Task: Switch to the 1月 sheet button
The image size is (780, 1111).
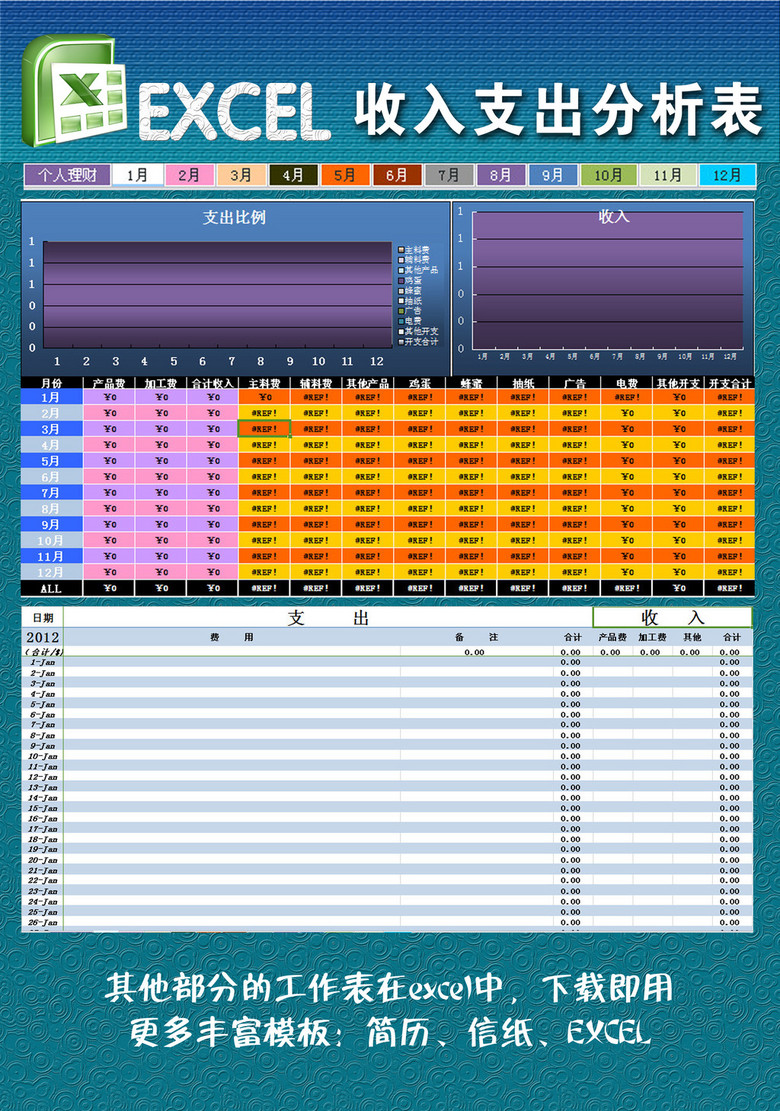Action: click(x=137, y=175)
